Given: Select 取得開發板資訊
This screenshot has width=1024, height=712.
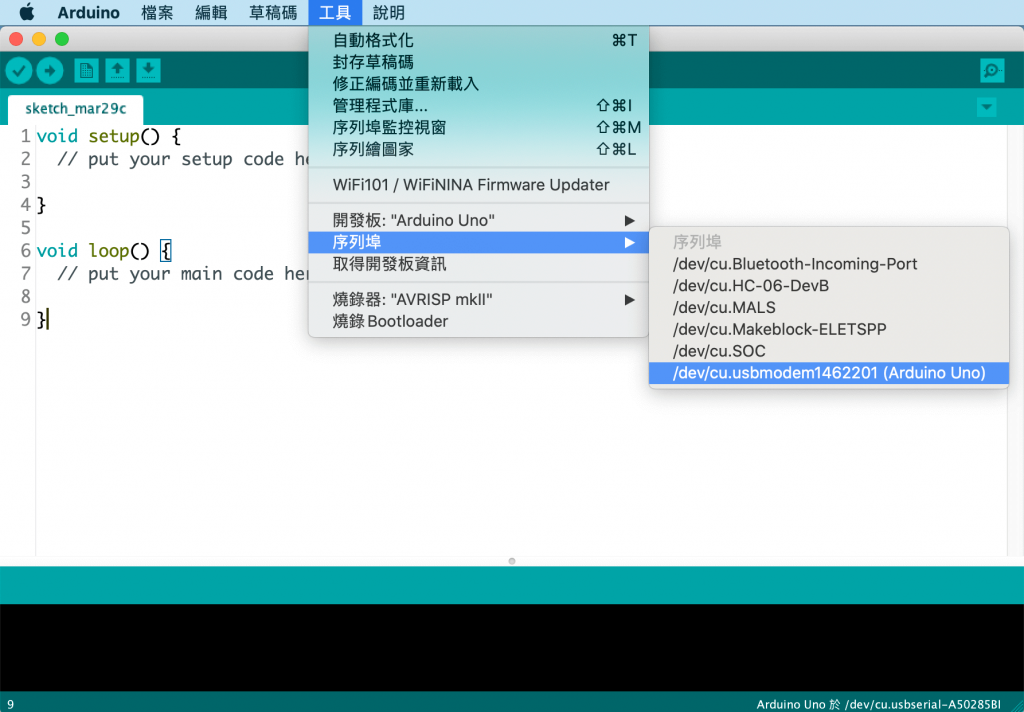Looking at the screenshot, I should coord(479,264).
